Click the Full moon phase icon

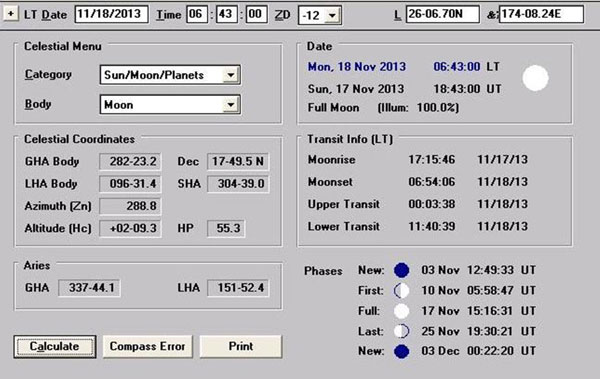click(401, 311)
